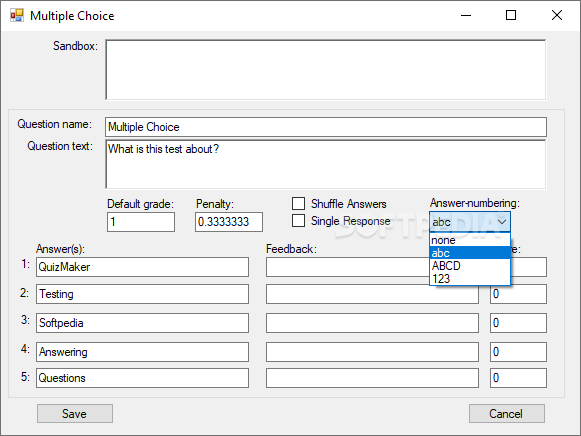
Task: Click the Cancel button
Action: [507, 413]
